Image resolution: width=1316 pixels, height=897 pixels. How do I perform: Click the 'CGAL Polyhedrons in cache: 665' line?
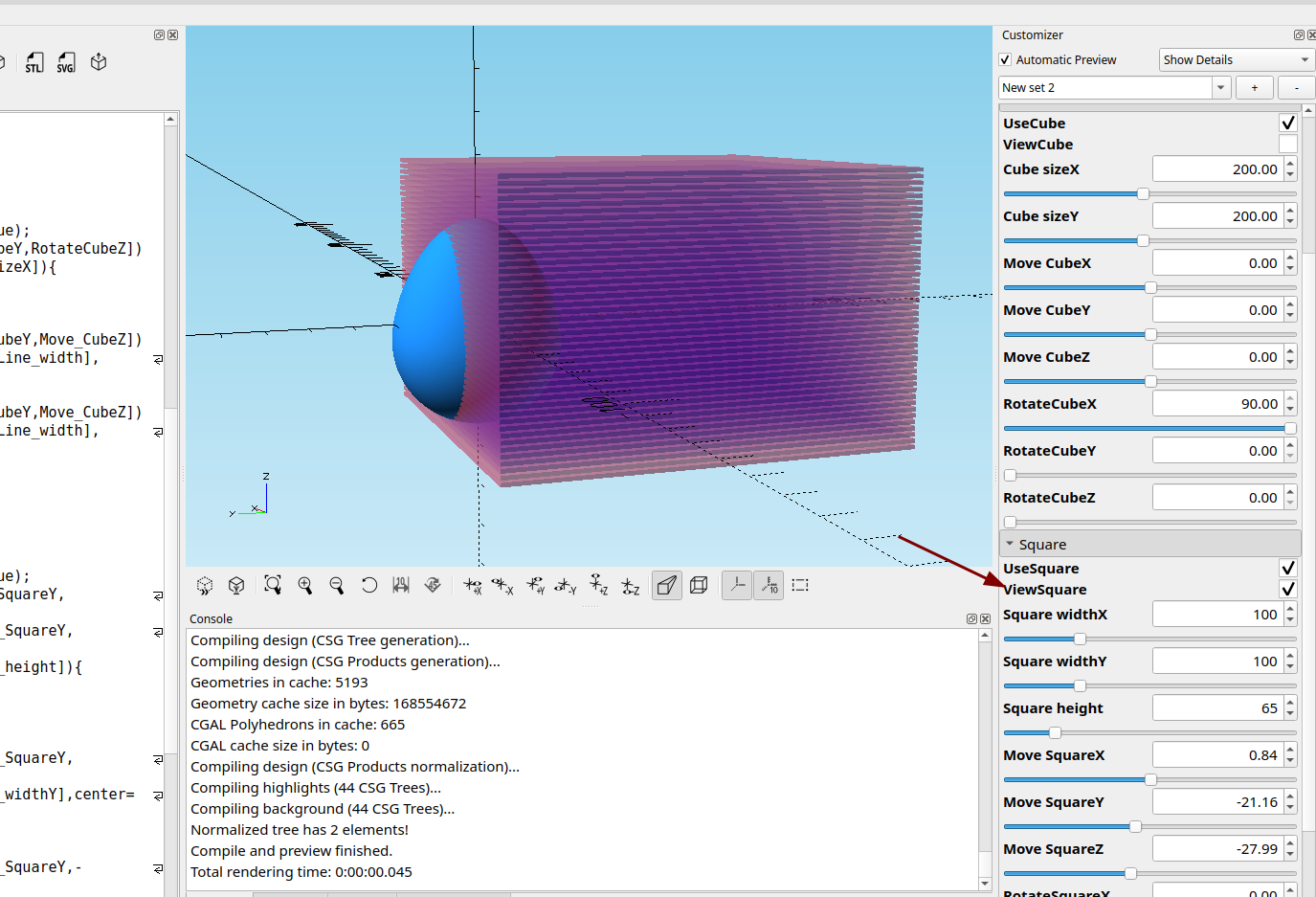point(298,725)
